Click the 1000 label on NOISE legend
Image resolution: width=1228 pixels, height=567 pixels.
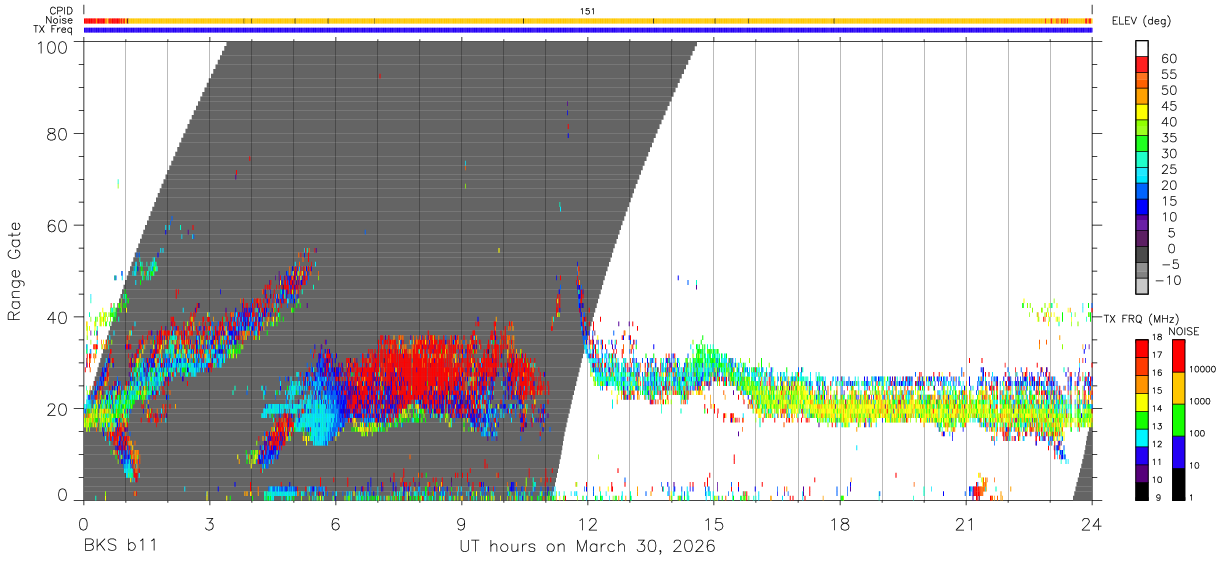1198,401
